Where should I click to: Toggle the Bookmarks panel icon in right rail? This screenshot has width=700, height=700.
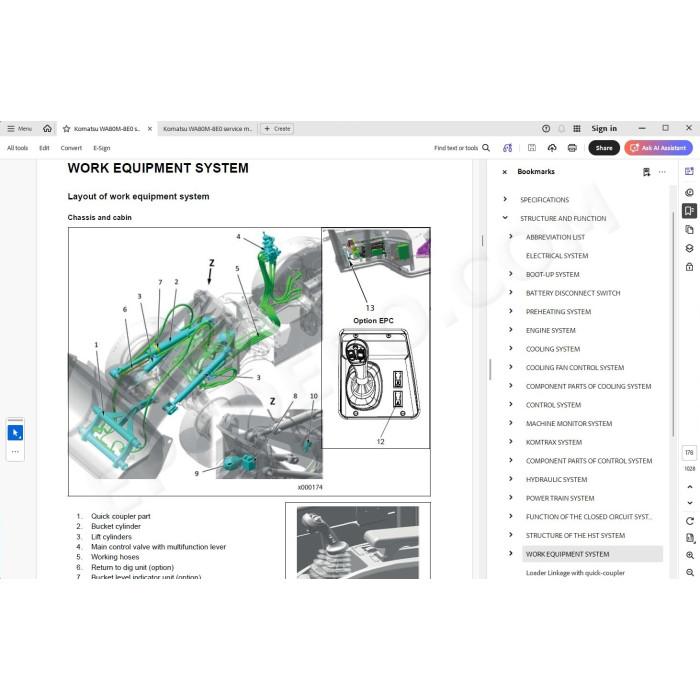690,211
